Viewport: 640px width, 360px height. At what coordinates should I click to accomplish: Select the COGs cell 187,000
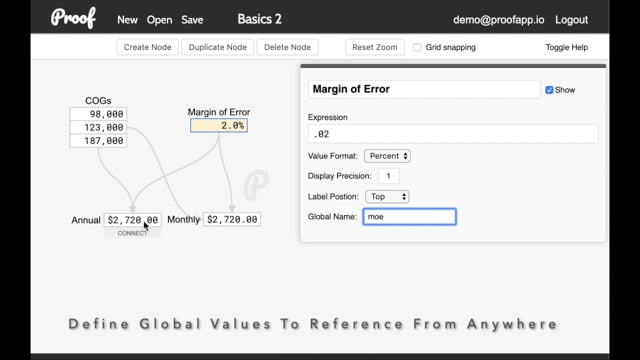pyautogui.click(x=98, y=141)
